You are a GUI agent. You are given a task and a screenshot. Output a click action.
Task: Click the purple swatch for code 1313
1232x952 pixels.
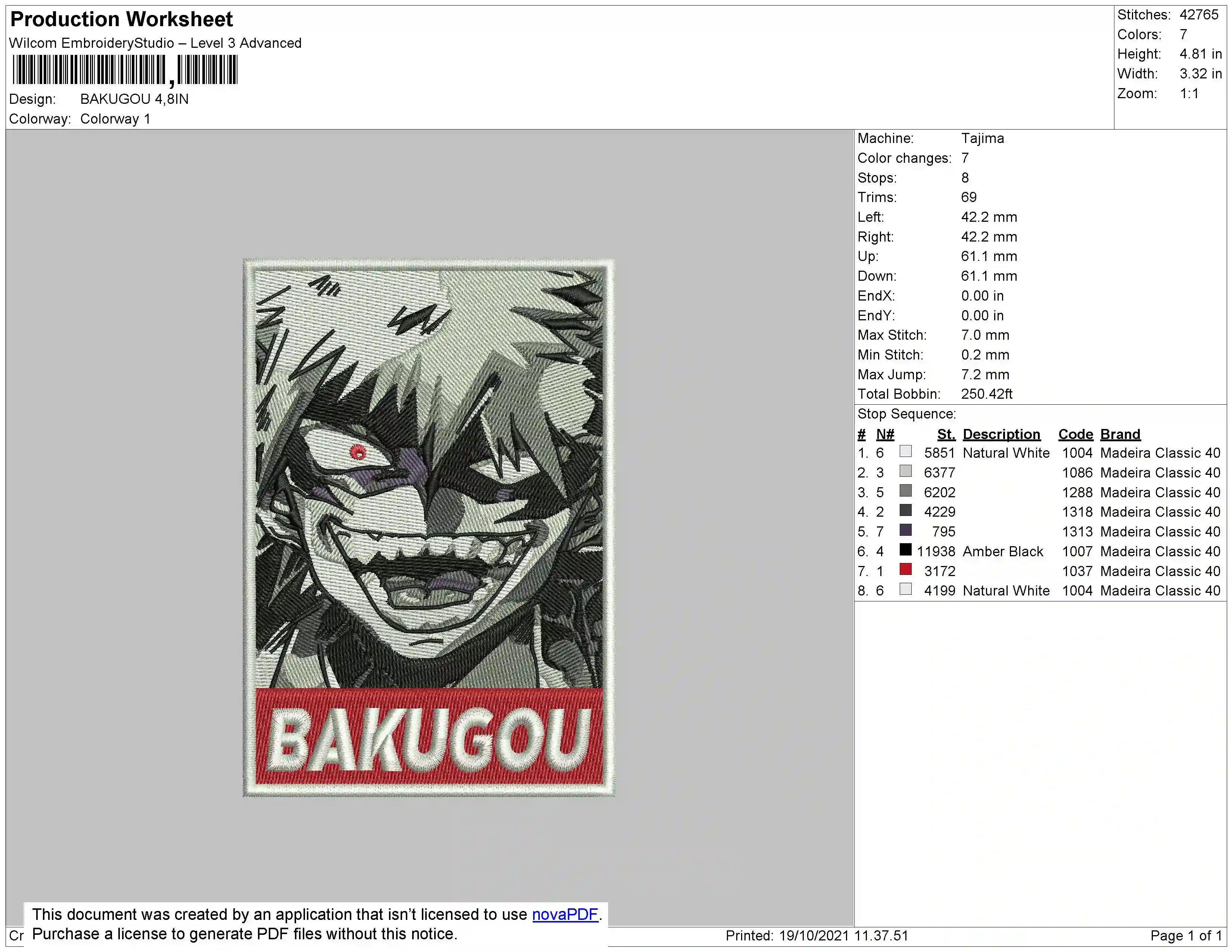coord(905,530)
